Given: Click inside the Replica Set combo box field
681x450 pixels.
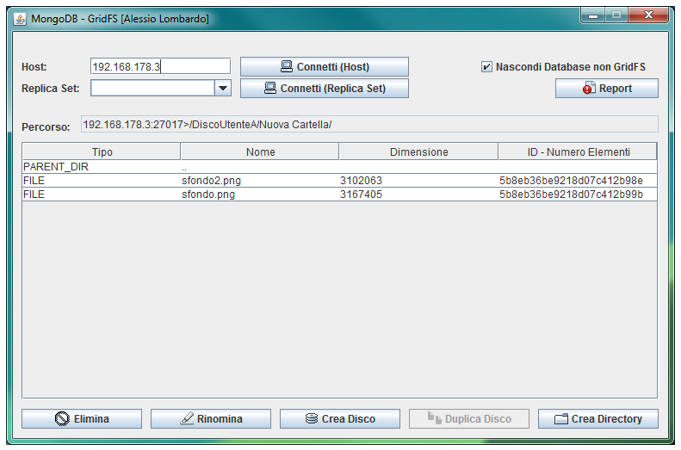Looking at the screenshot, I should point(152,88).
